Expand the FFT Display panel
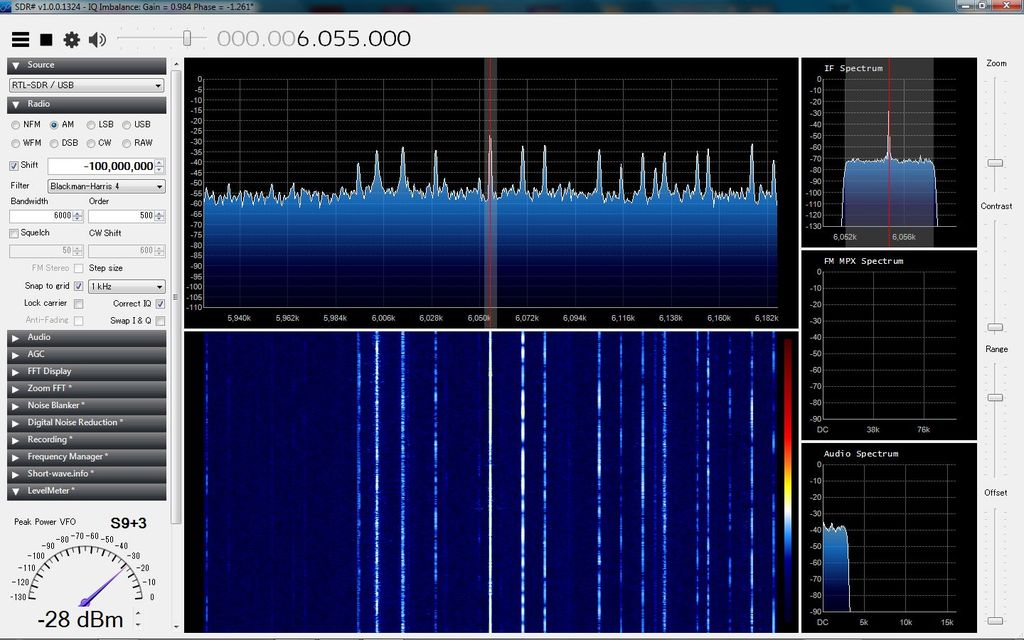The image size is (1024, 640). click(87, 372)
